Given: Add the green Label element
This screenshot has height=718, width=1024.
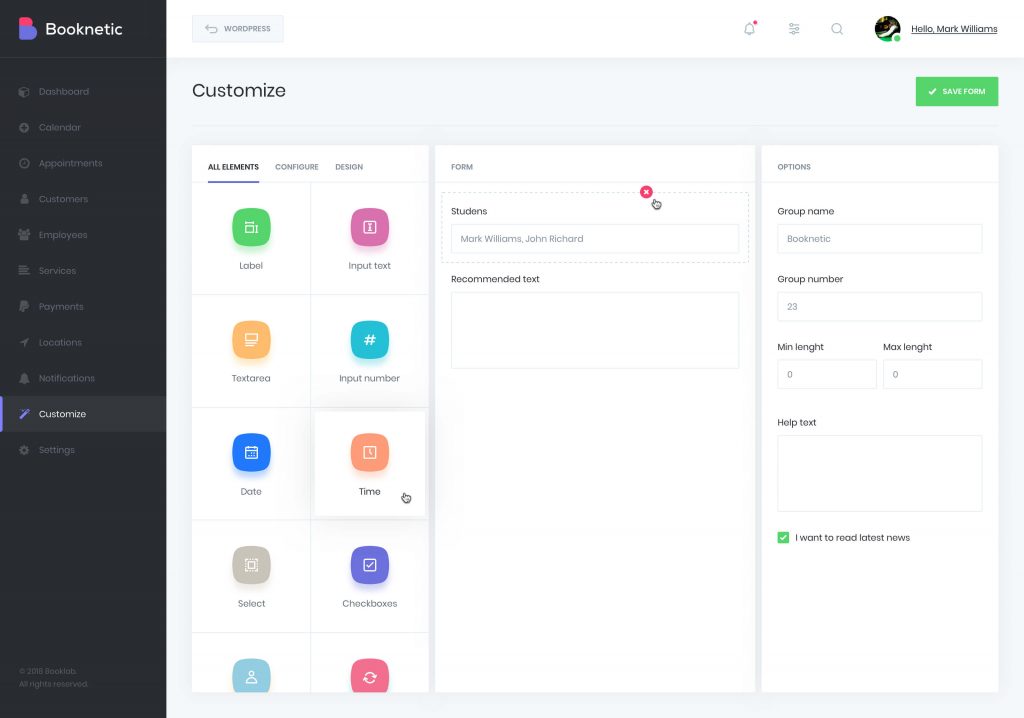Looking at the screenshot, I should click(x=251, y=238).
